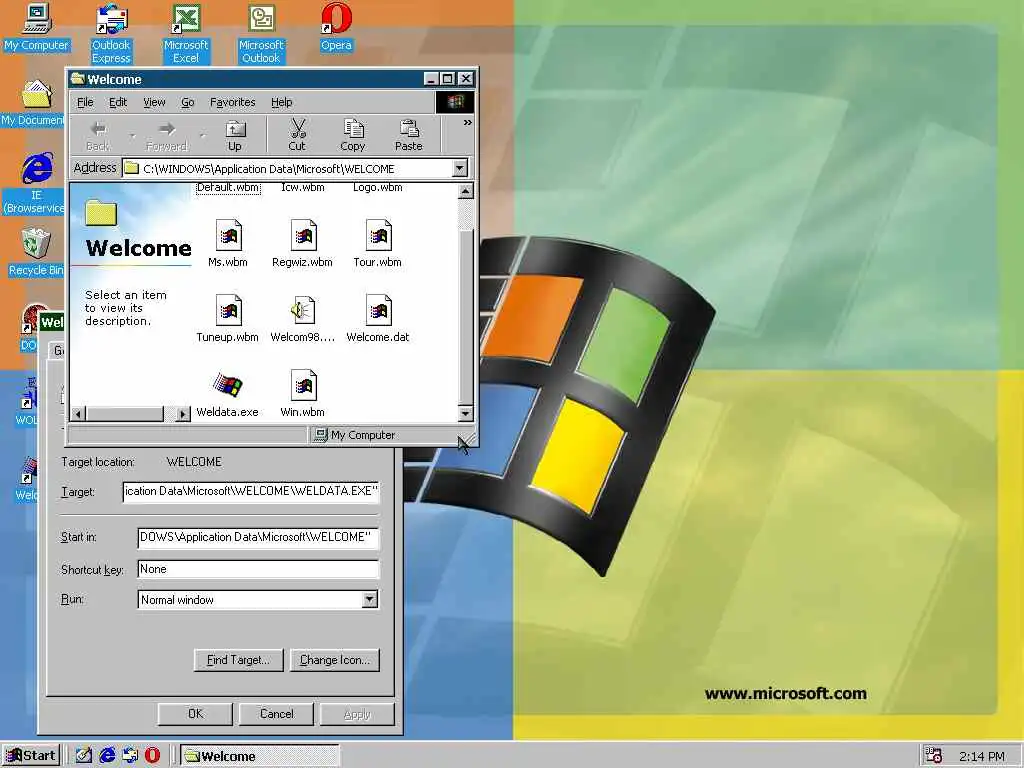
Task: Open the Run window-mode dropdown
Action: click(370, 600)
